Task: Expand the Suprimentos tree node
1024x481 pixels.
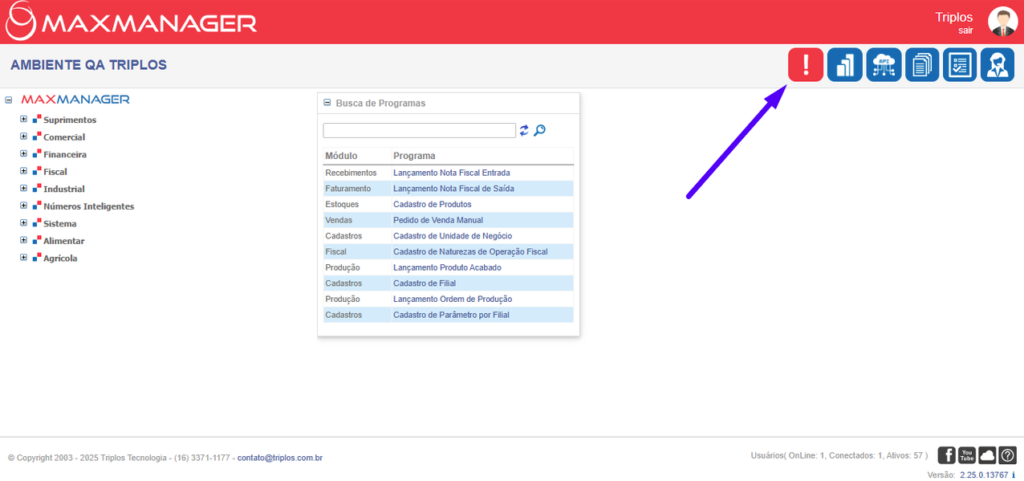Action: [24, 119]
